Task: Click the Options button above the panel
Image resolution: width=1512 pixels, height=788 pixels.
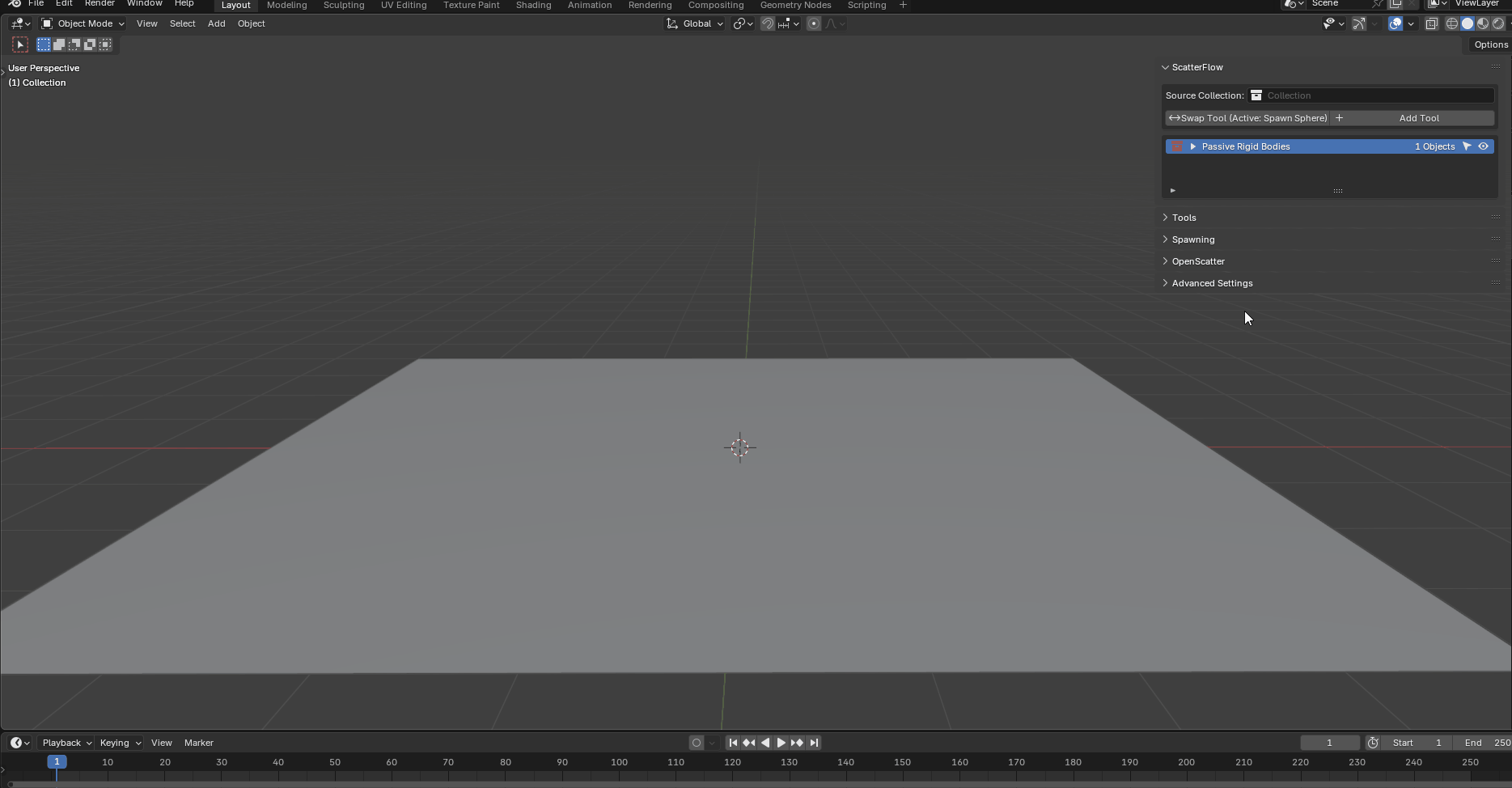Action: point(1490,44)
